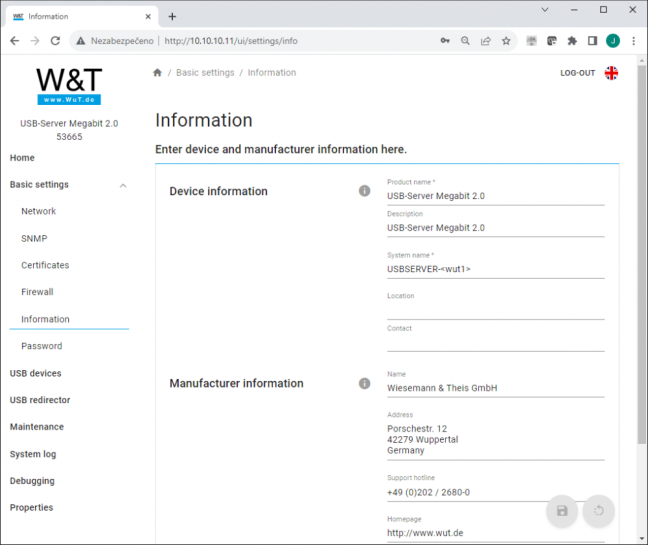Toggle the browser side panel icon

pos(592,41)
